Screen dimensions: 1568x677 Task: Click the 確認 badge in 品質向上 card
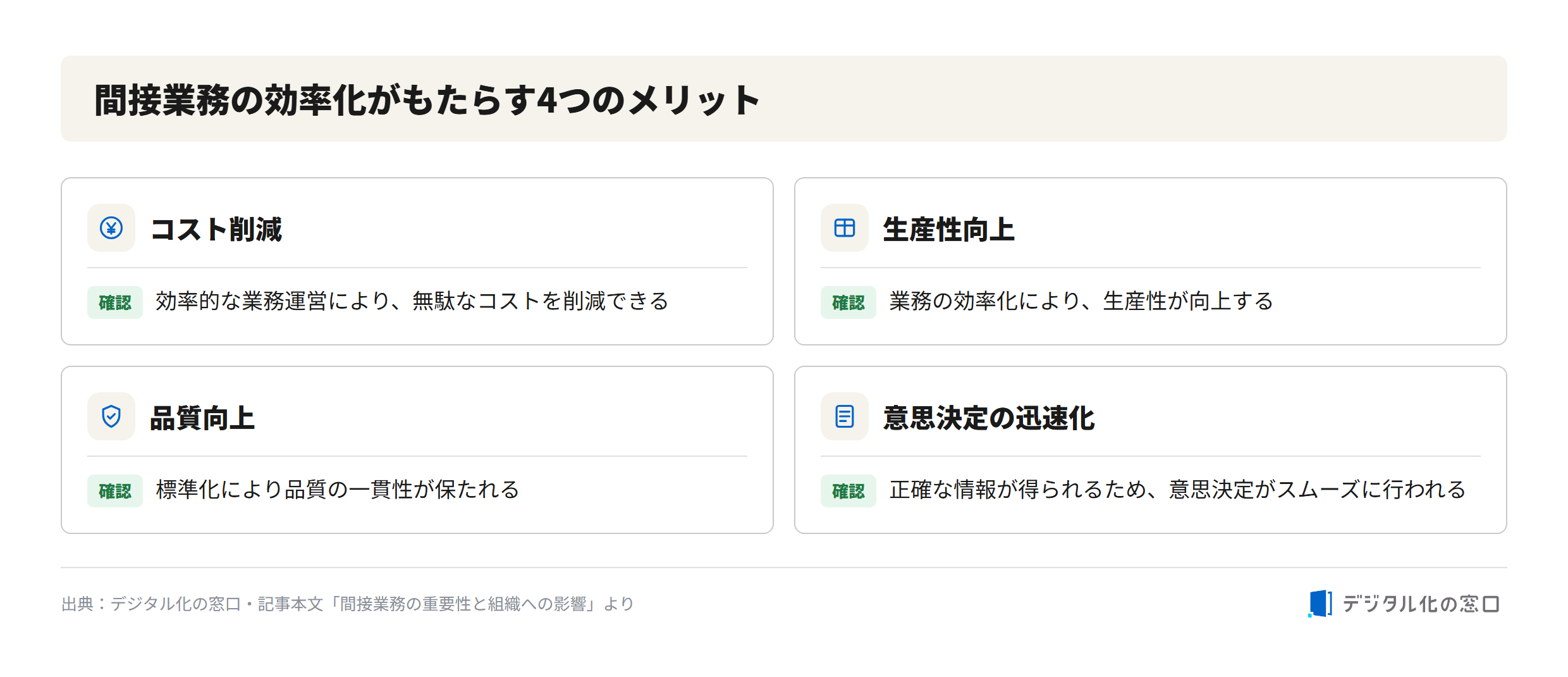coord(115,491)
